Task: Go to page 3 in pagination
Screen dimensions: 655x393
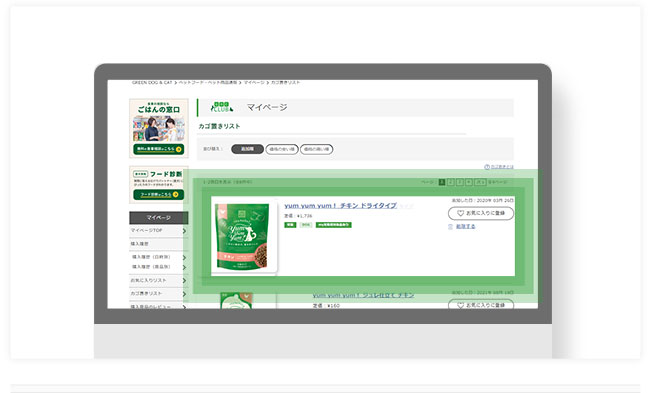Action: click(x=460, y=182)
